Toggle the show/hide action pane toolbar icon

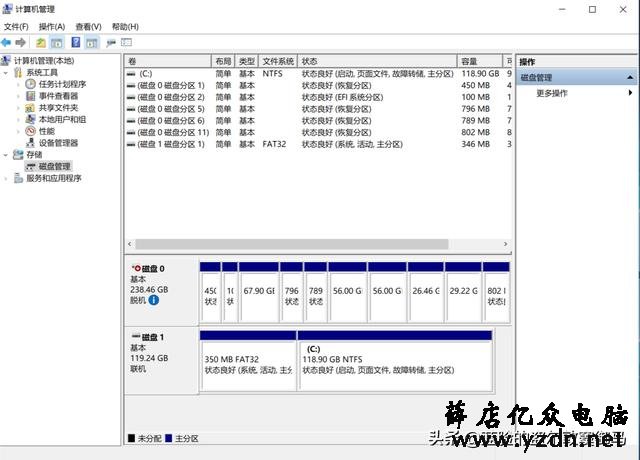(92, 42)
